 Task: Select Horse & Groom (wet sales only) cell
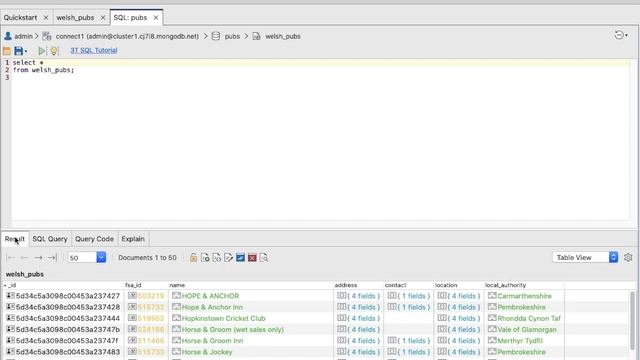click(251, 329)
